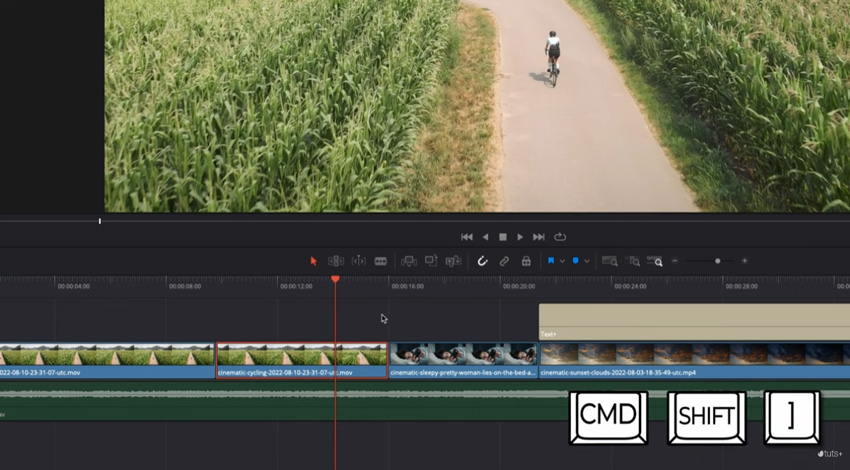
Task: Click the Replace Clip icon
Action: tap(453, 261)
